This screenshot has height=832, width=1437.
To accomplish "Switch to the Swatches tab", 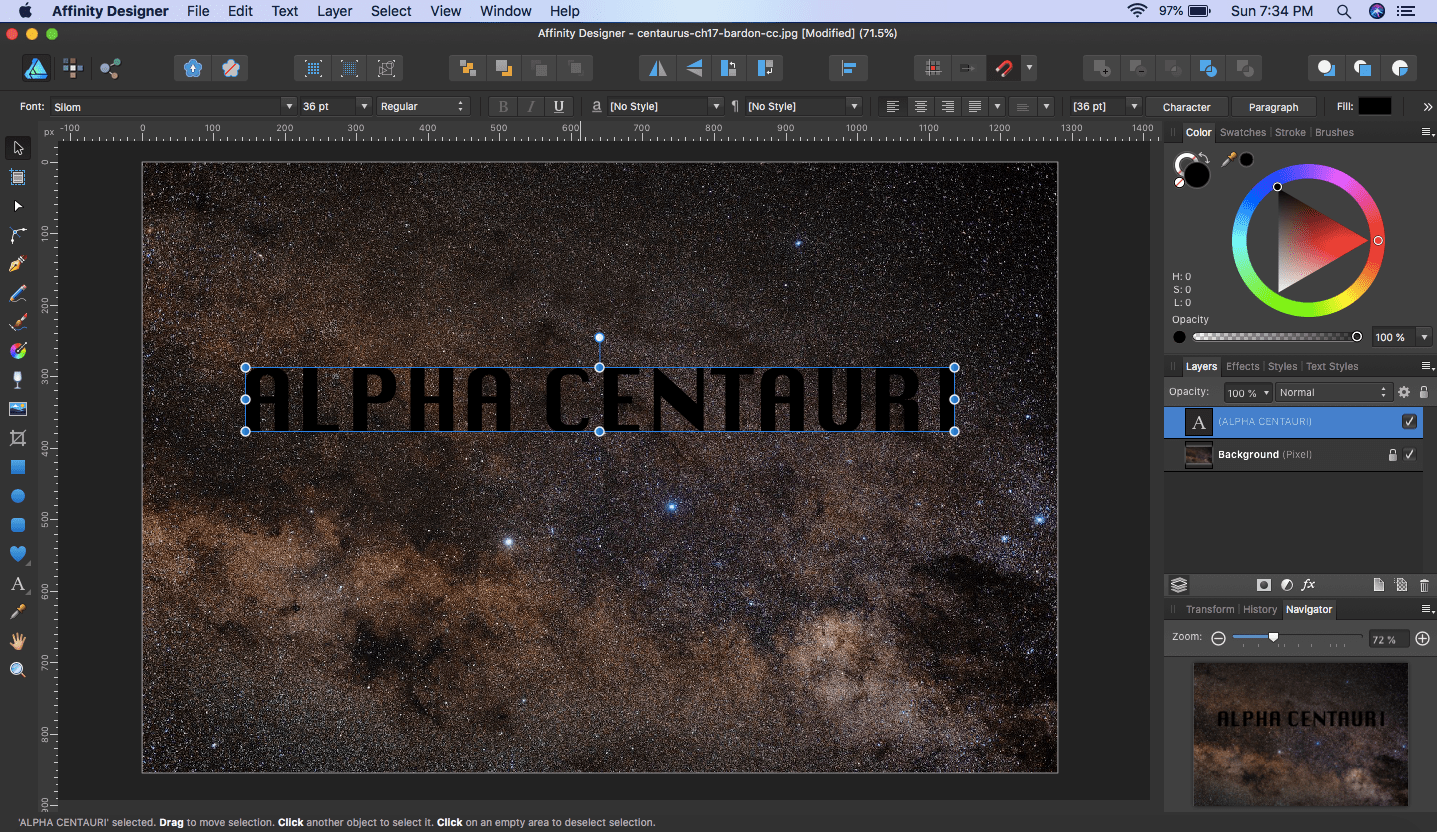I will click(1243, 132).
